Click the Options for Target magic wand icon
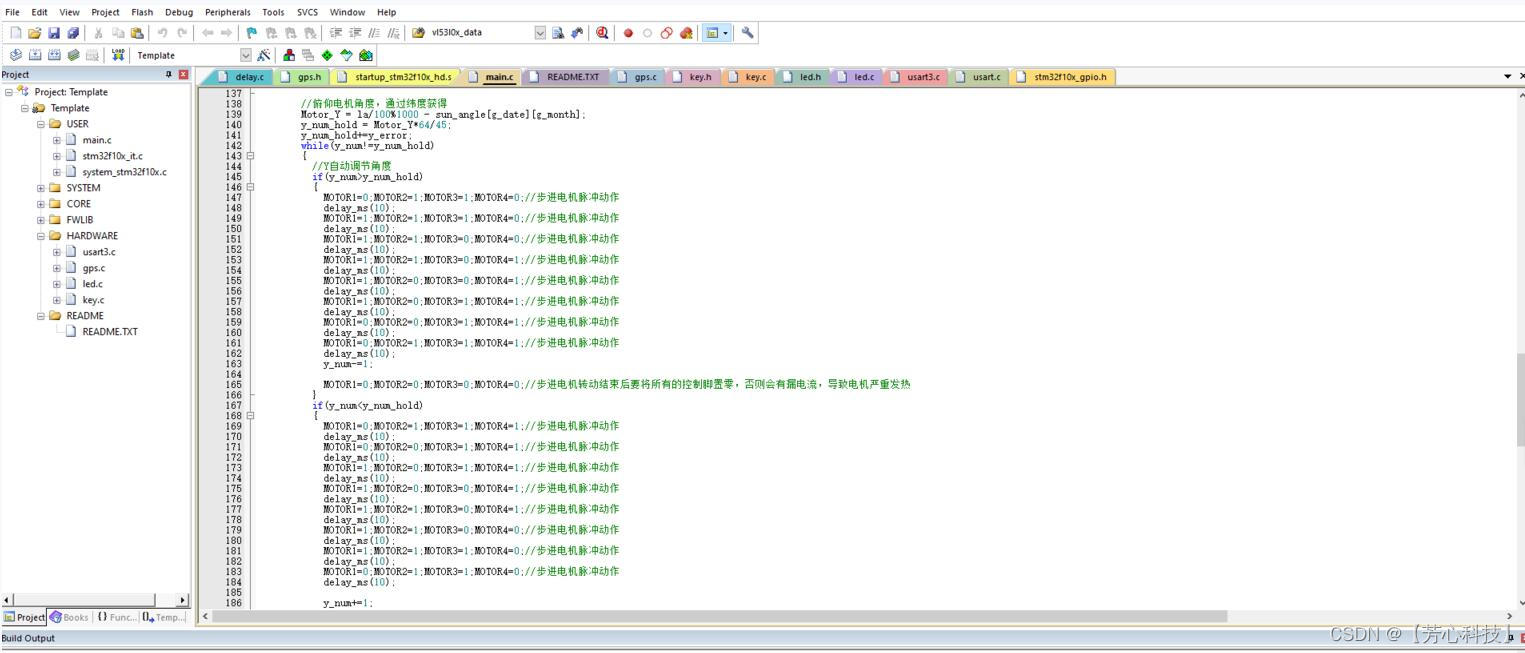Screen dimensions: 1525x653 pyautogui.click(x=264, y=55)
